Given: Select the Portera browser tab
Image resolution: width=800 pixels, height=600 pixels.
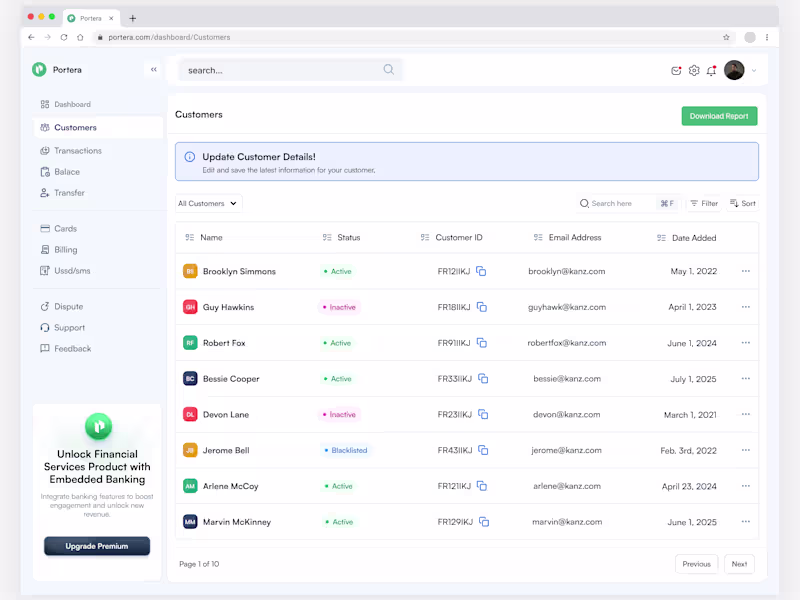Looking at the screenshot, I should point(91,18).
